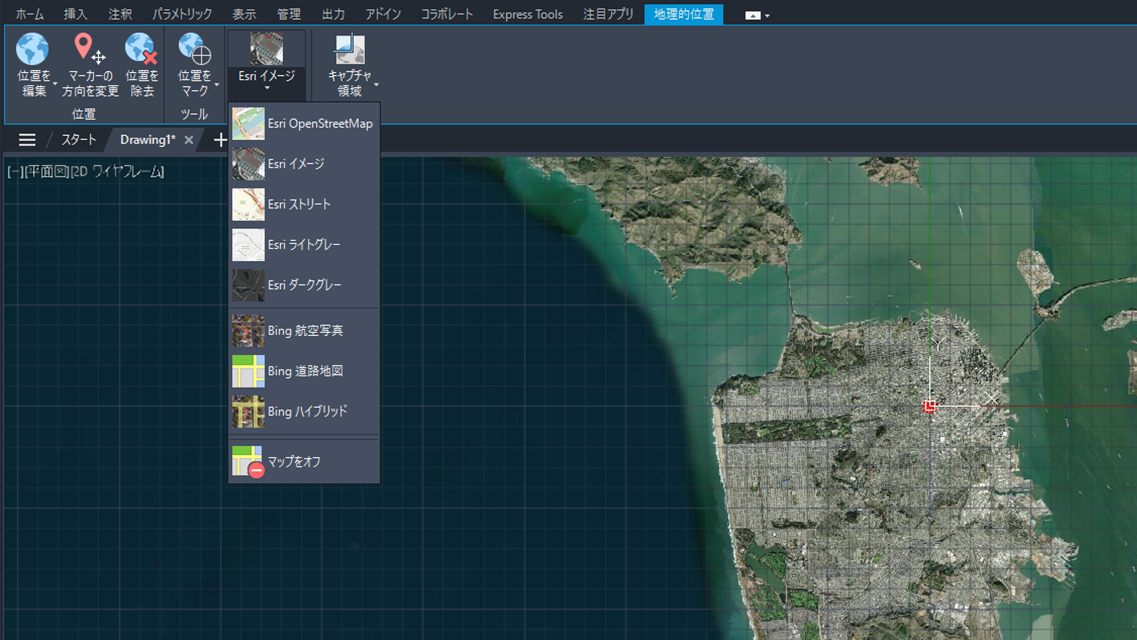Click キャプチャ領域 icon

(350, 49)
